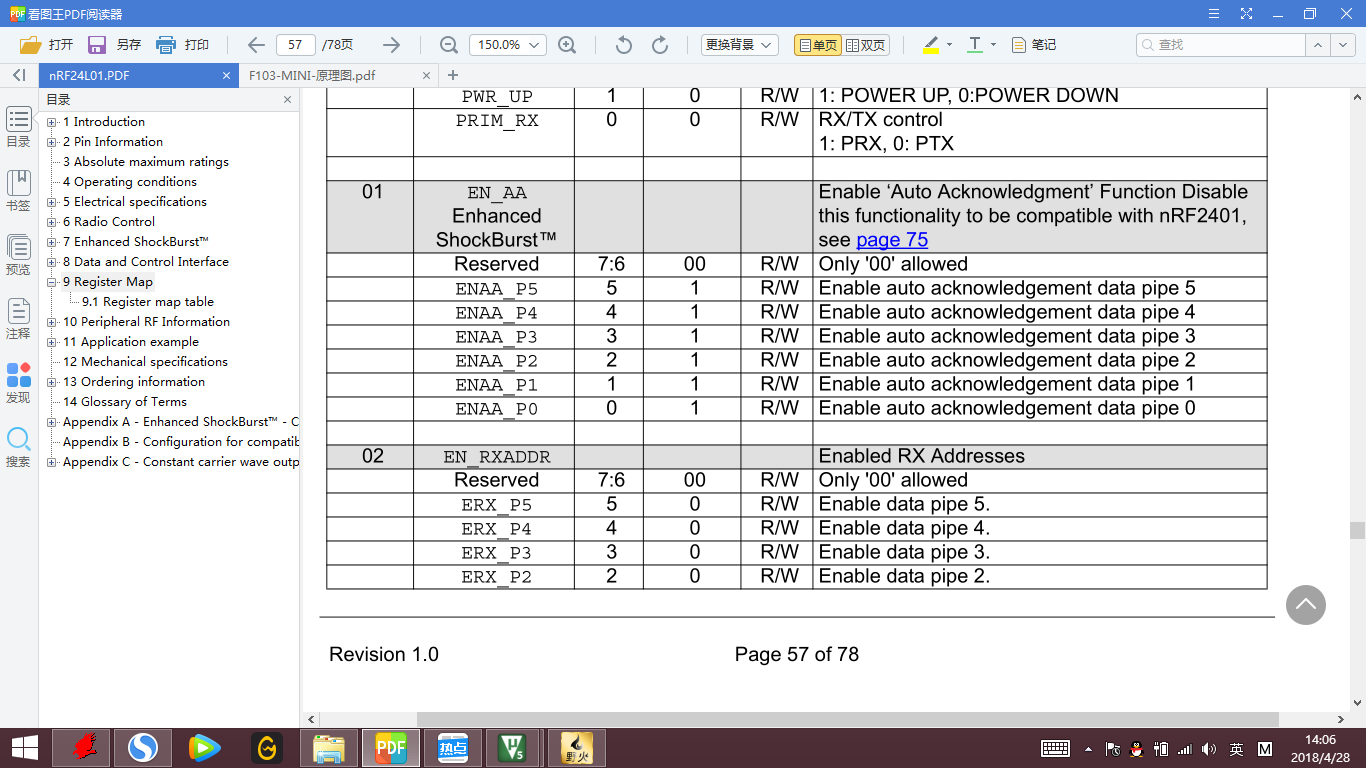Screen dimensions: 1366x768
Task: Rotate page counterclockwise
Action: click(x=624, y=45)
